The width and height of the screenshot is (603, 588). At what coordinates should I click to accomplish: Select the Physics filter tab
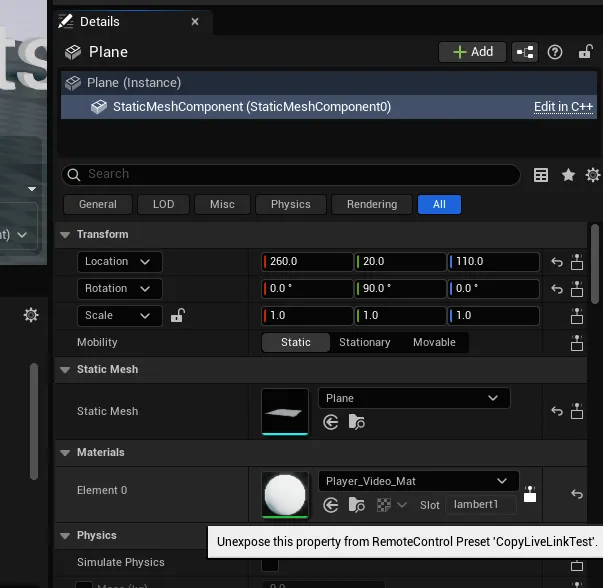click(x=290, y=204)
